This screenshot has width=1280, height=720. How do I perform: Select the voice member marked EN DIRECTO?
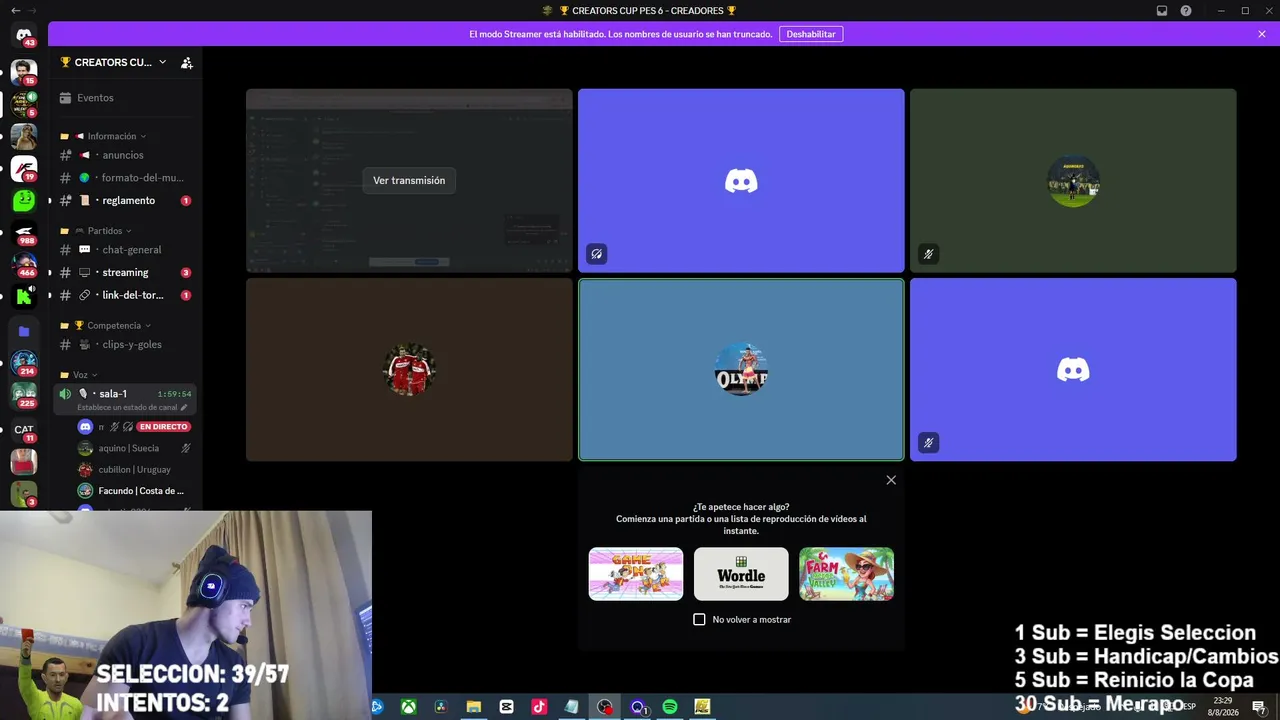(135, 427)
